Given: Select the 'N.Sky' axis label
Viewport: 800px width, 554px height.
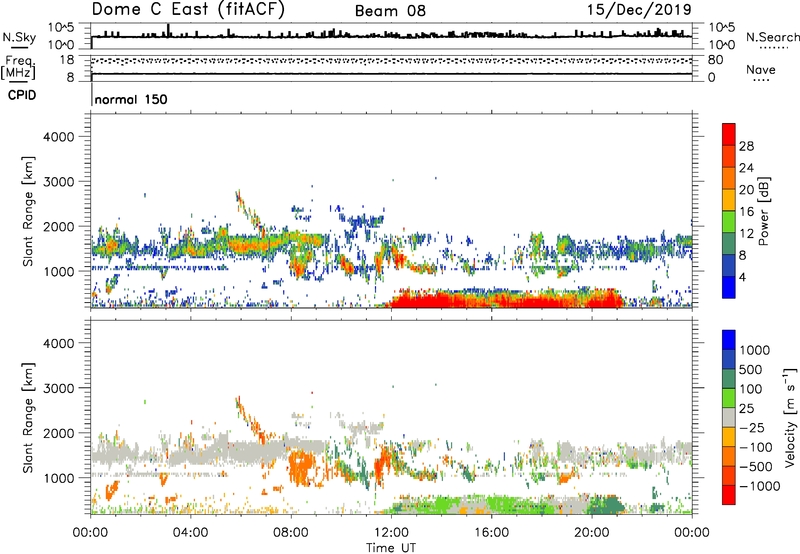Looking at the screenshot, I should coord(19,37).
